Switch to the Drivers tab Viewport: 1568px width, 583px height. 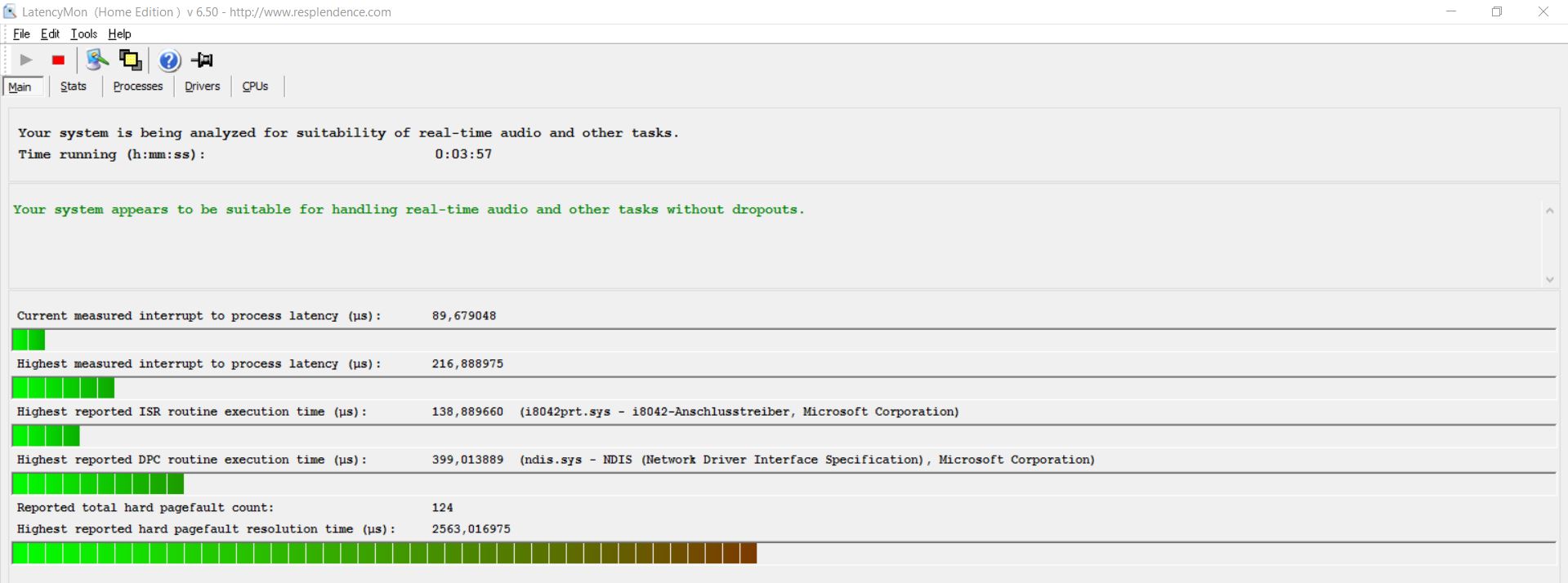click(x=203, y=86)
